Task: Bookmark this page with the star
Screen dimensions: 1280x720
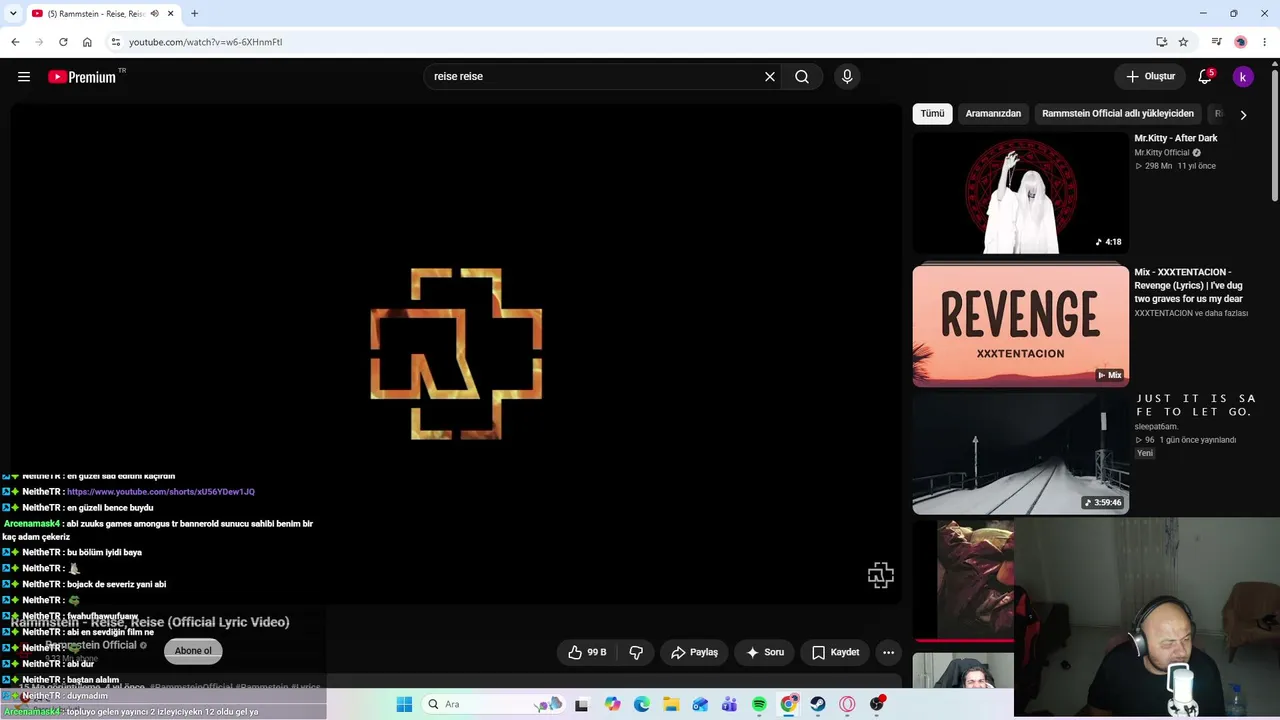Action: click(1183, 42)
